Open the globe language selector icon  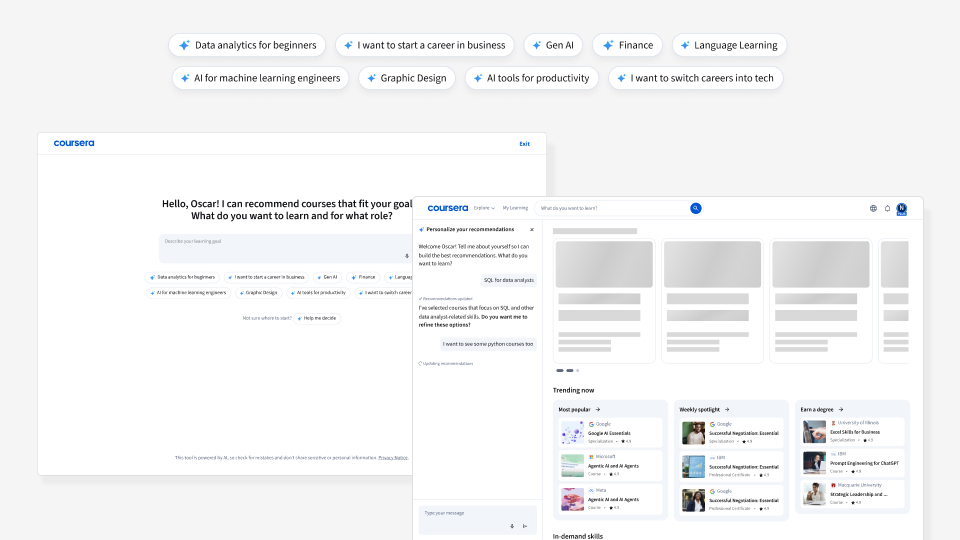tap(873, 208)
